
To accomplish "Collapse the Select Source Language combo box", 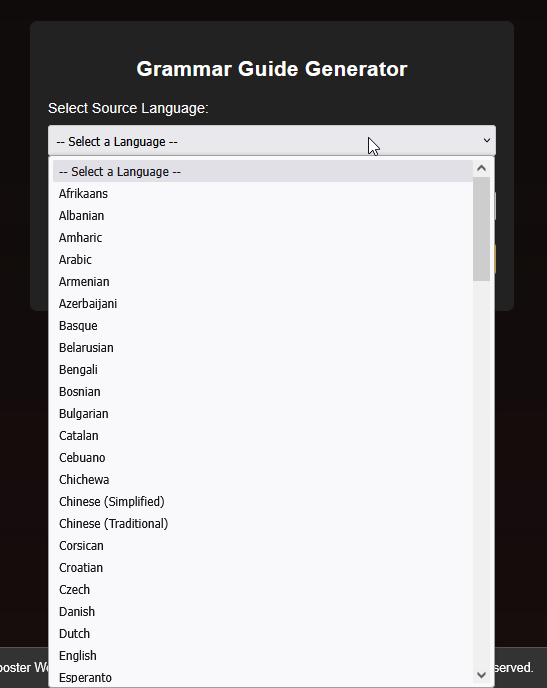I will coord(272,140).
